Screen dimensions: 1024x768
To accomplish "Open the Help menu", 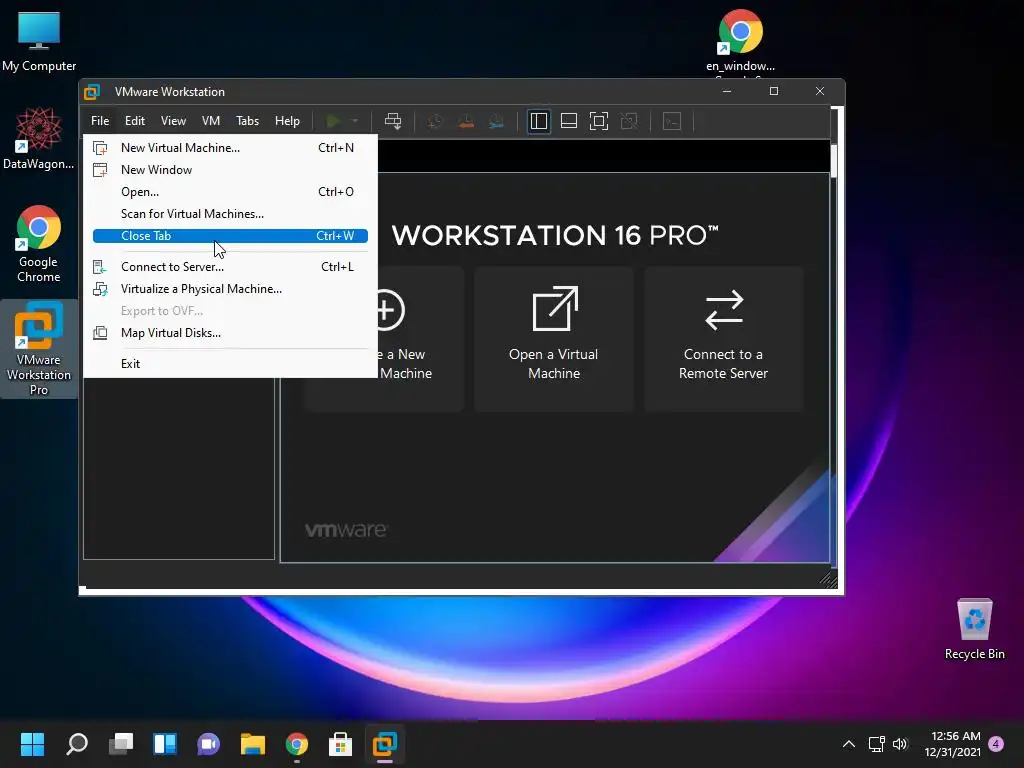I will pos(287,121).
